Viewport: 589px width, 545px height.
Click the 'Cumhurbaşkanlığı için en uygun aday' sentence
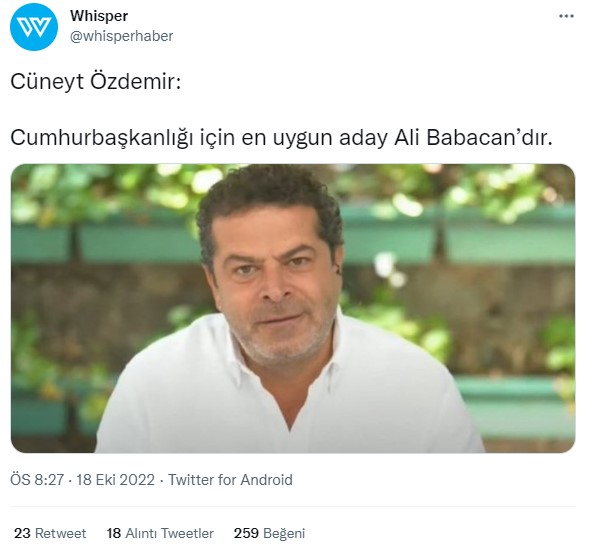coord(198,137)
